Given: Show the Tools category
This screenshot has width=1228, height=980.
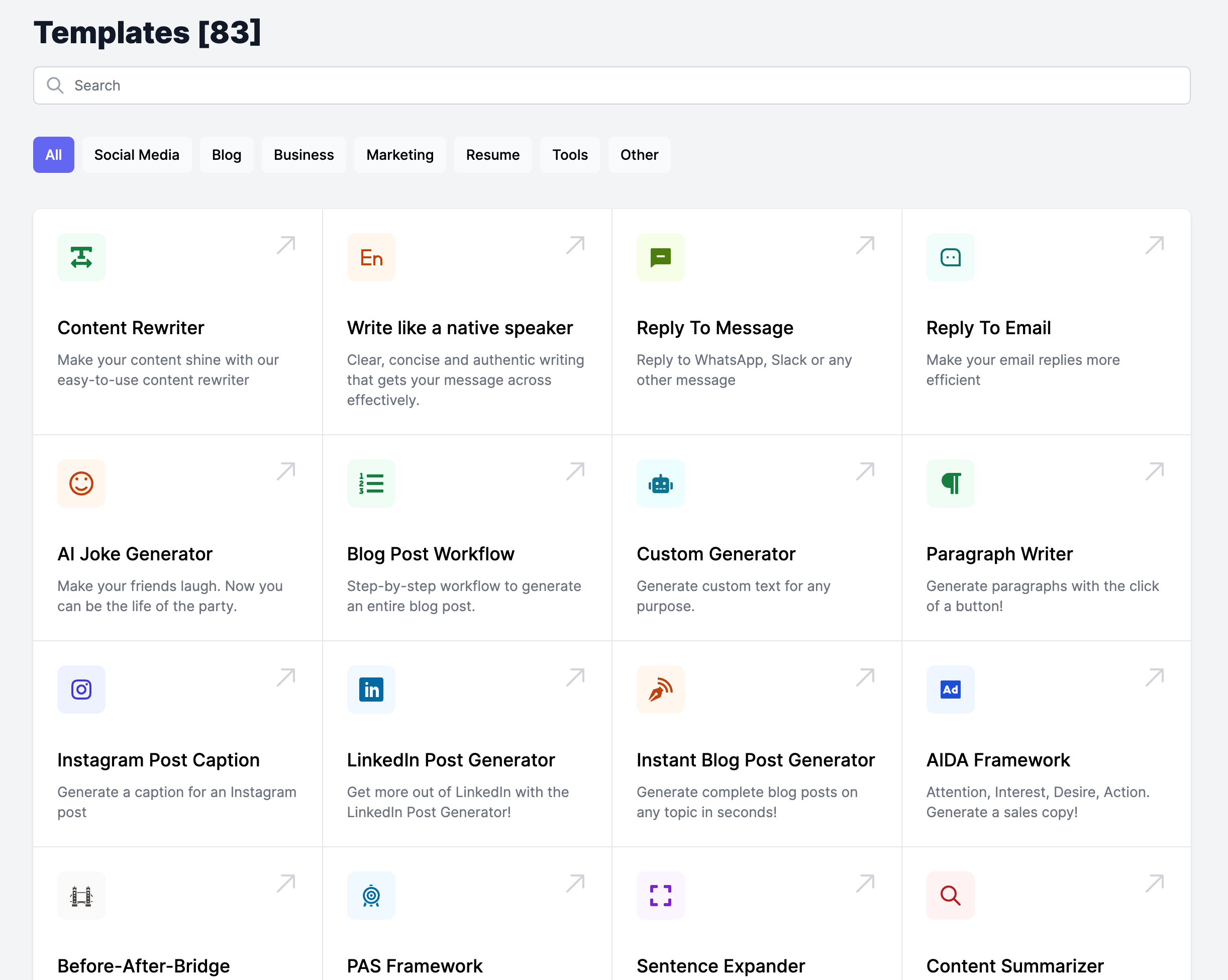Looking at the screenshot, I should (570, 155).
